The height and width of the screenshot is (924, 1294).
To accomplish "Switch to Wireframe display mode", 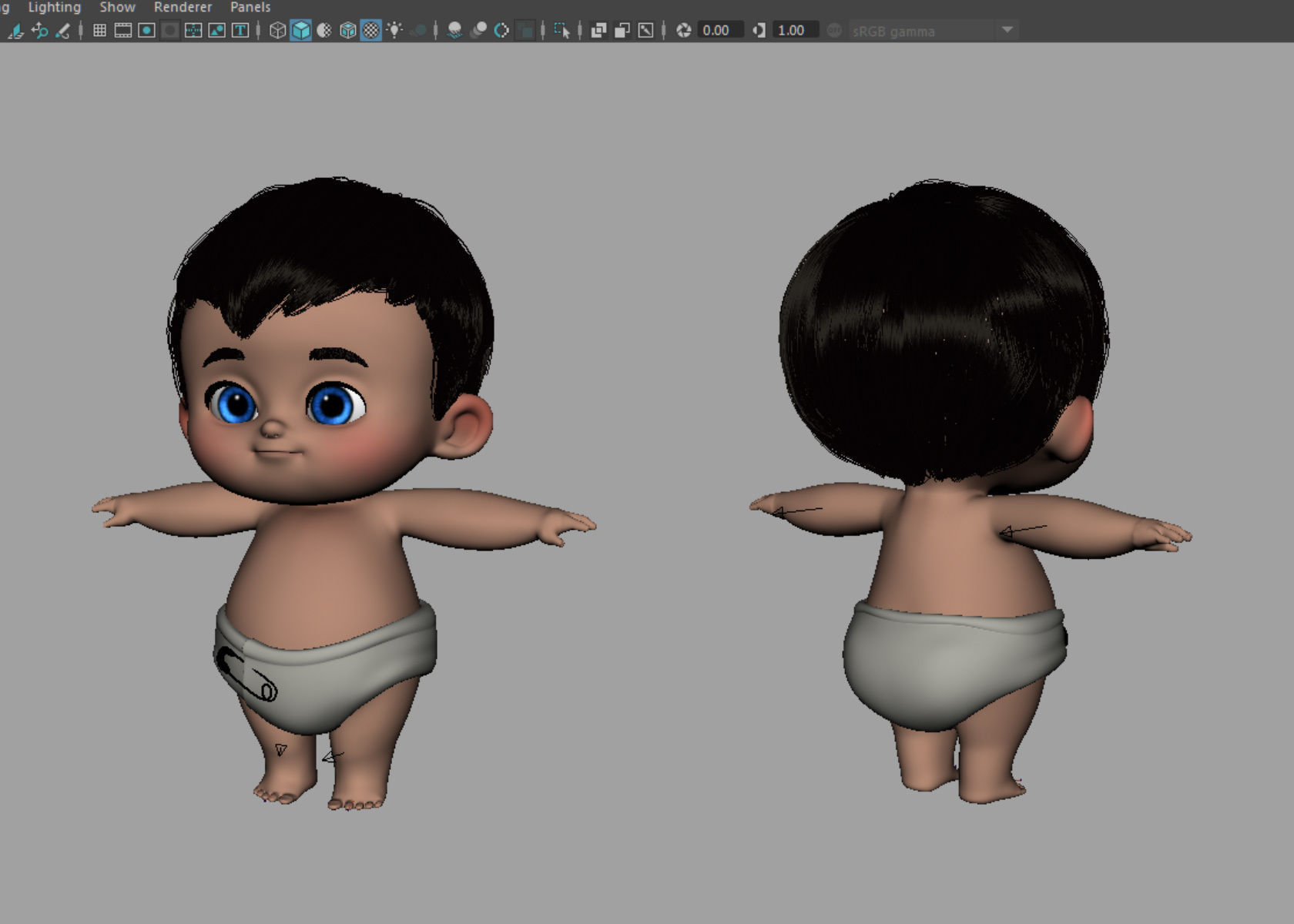I will pos(277,30).
